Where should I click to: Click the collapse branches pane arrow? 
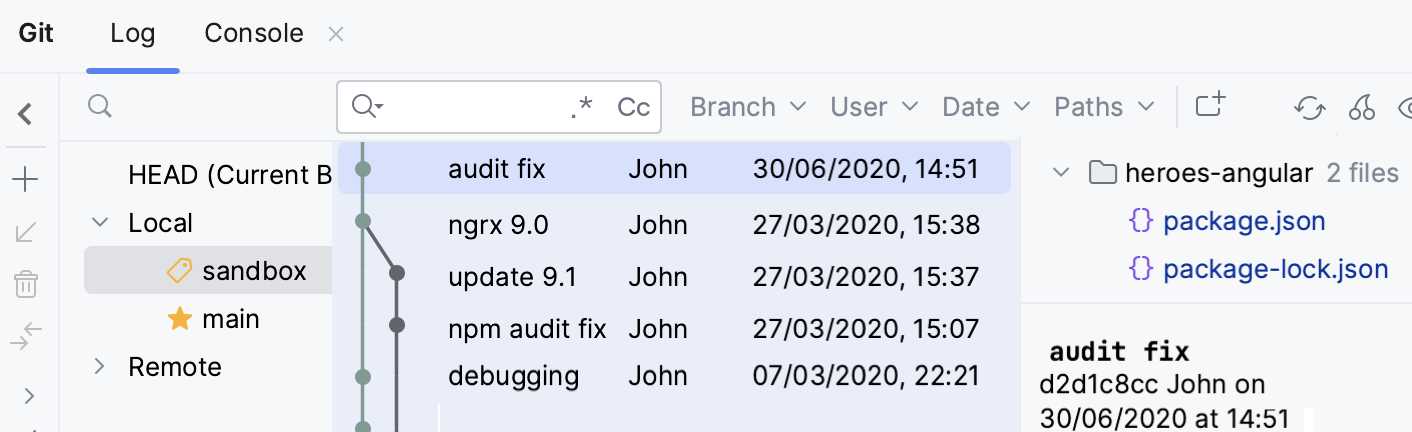point(26,114)
